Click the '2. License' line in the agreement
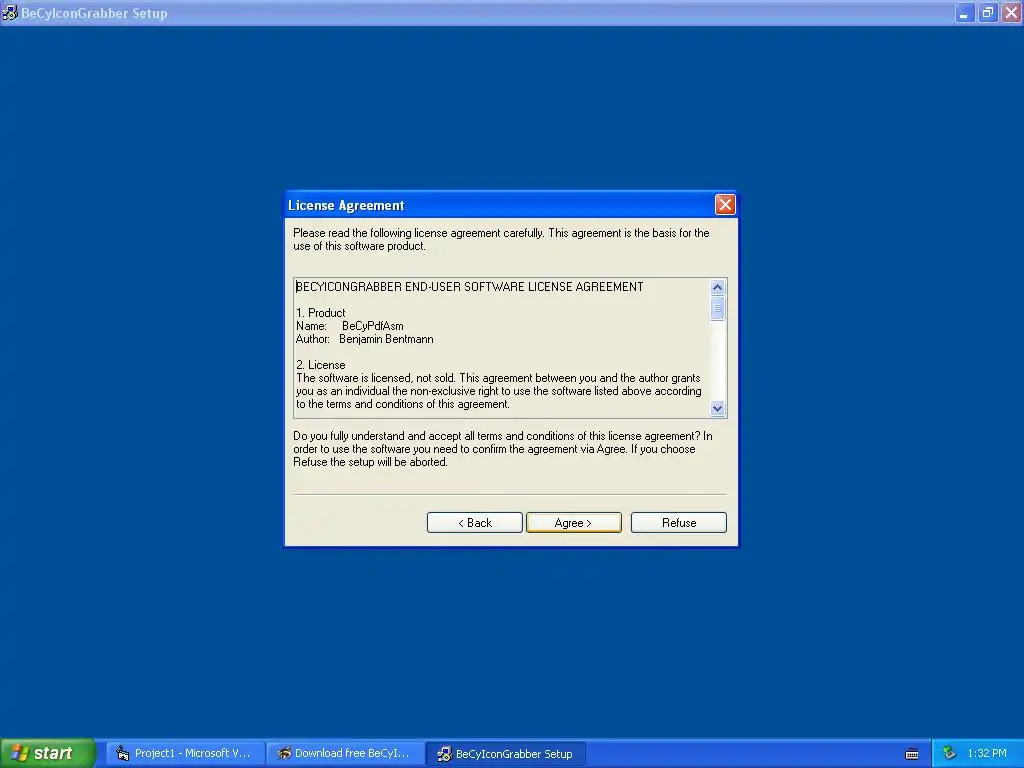This screenshot has height=768, width=1024. [321, 365]
